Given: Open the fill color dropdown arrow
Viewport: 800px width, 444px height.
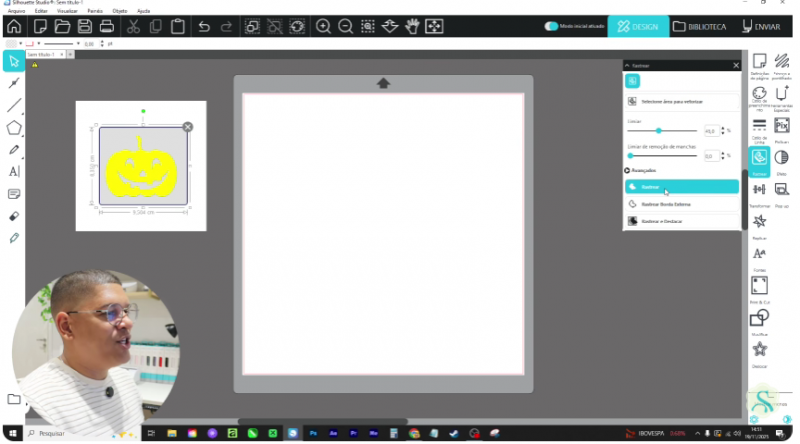Looking at the screenshot, I should 21,44.
